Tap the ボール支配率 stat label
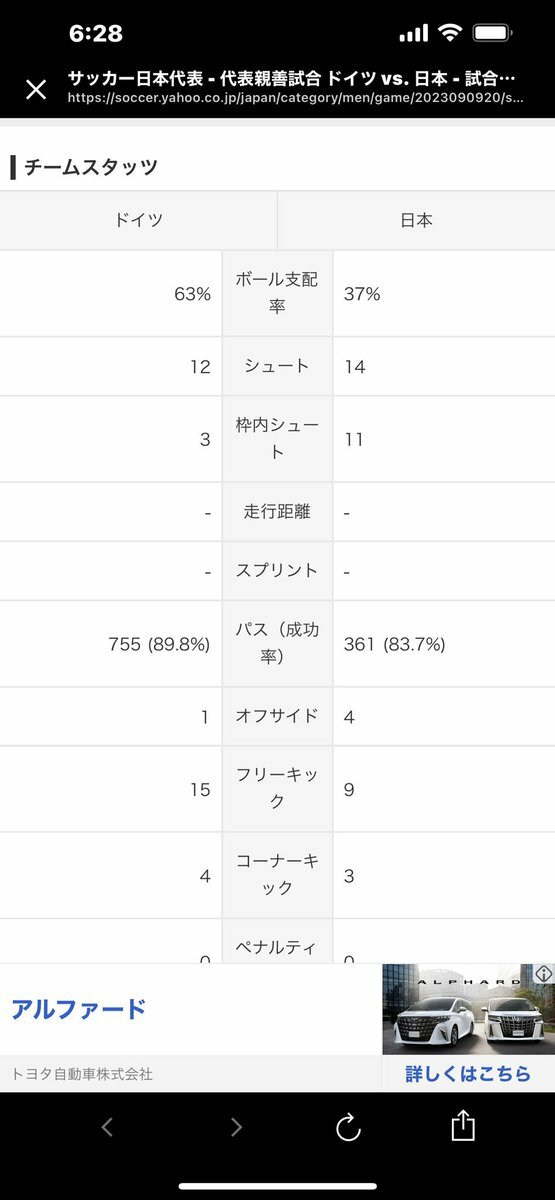555x1200 pixels. 277,293
